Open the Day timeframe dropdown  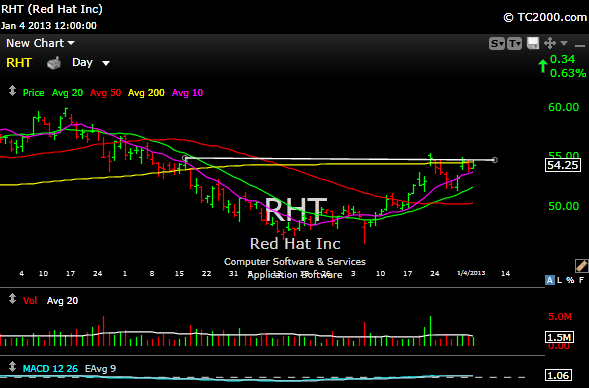pos(91,62)
